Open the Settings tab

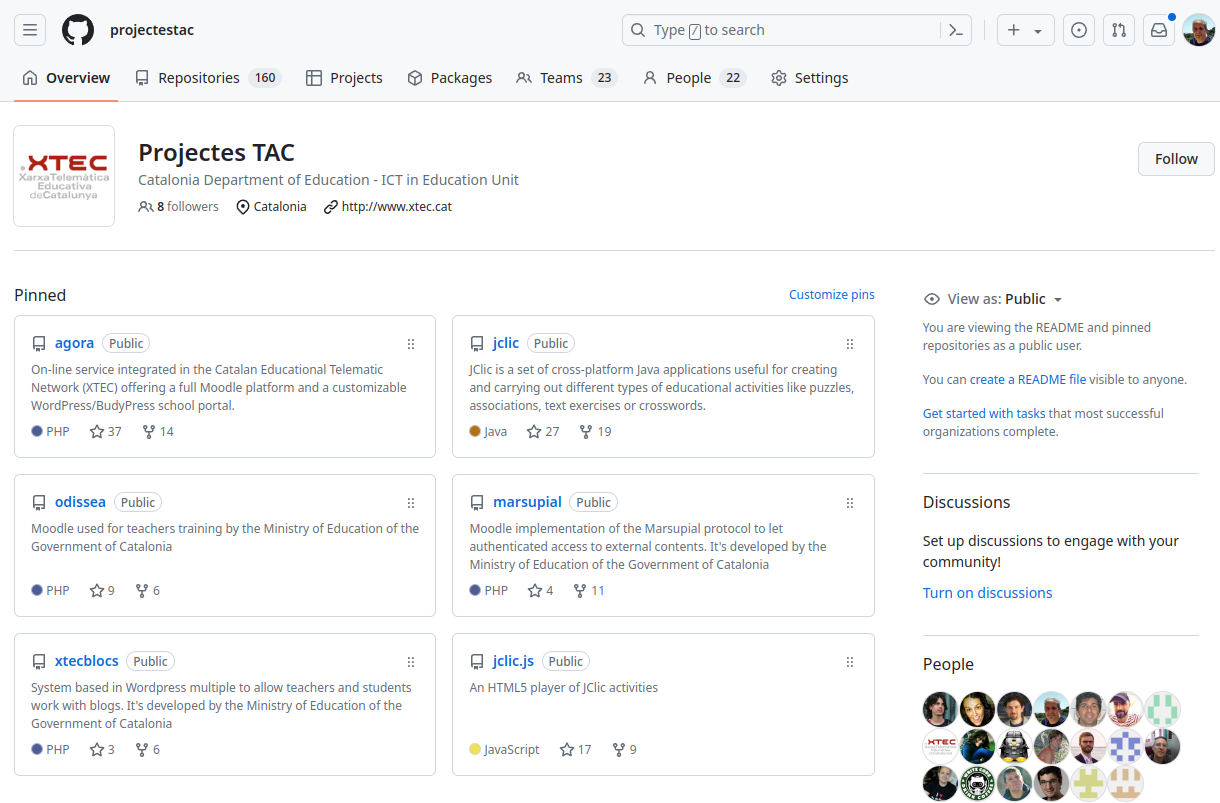coord(810,78)
